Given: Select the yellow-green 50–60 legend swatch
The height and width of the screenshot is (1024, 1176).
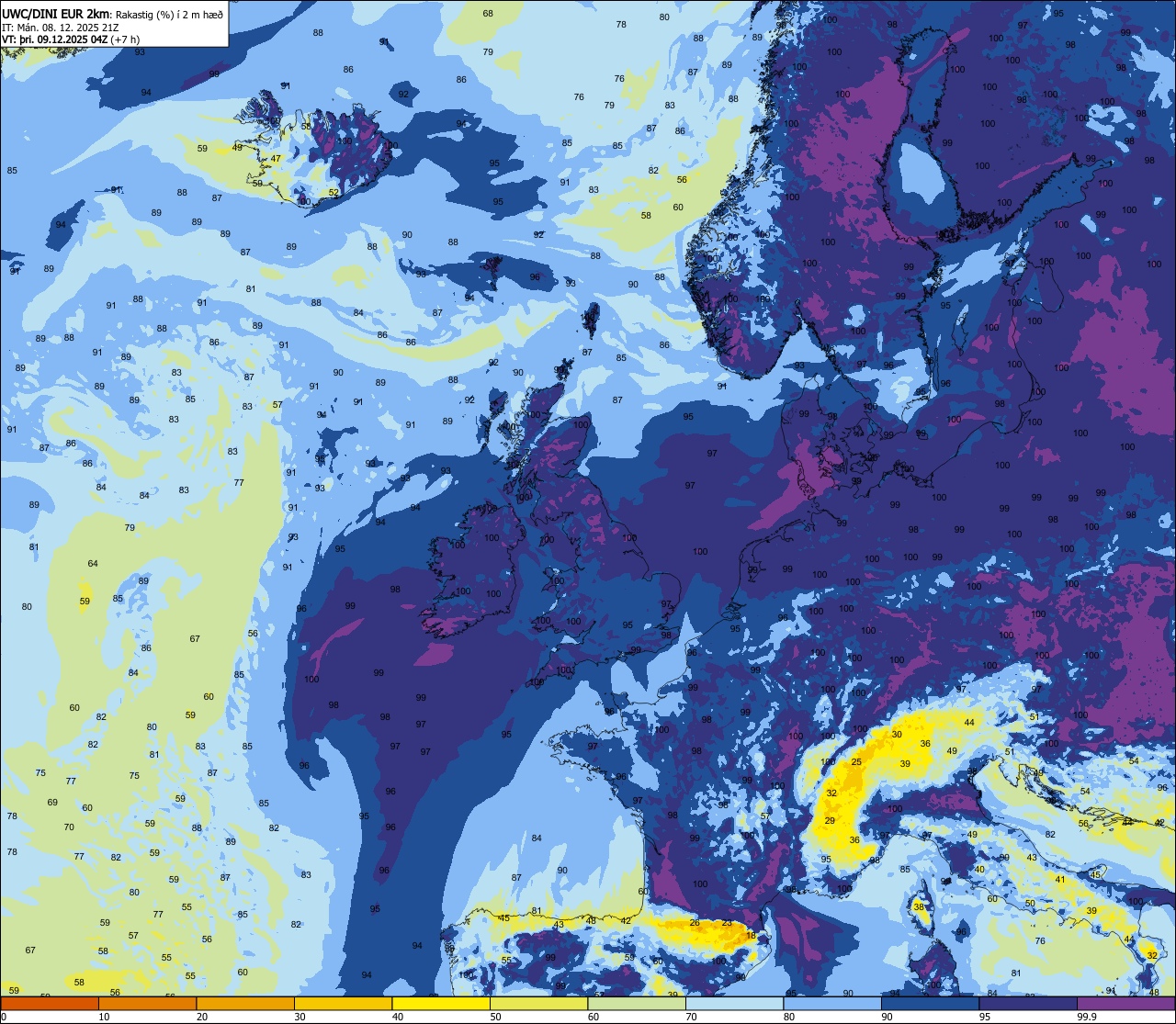Looking at the screenshot, I should click(538, 1003).
